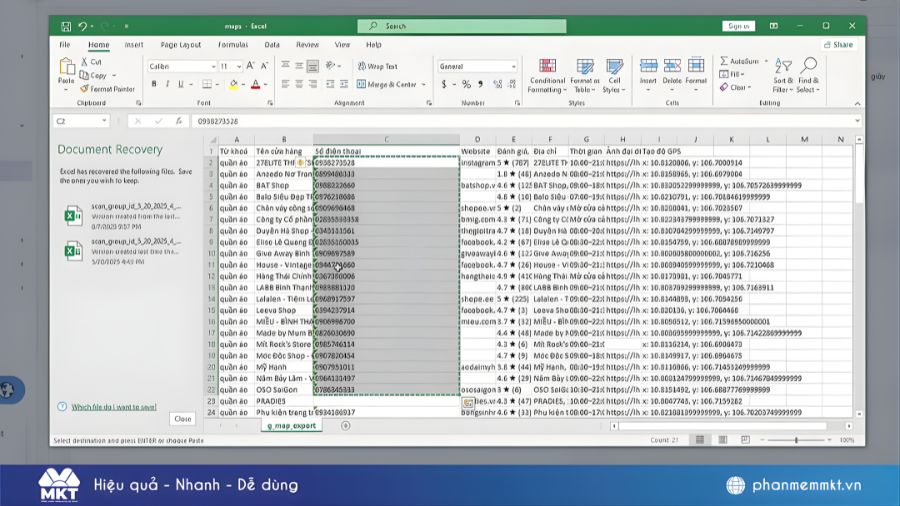Increase cell indent
Viewport: 900px width, 506px height.
(344, 84)
